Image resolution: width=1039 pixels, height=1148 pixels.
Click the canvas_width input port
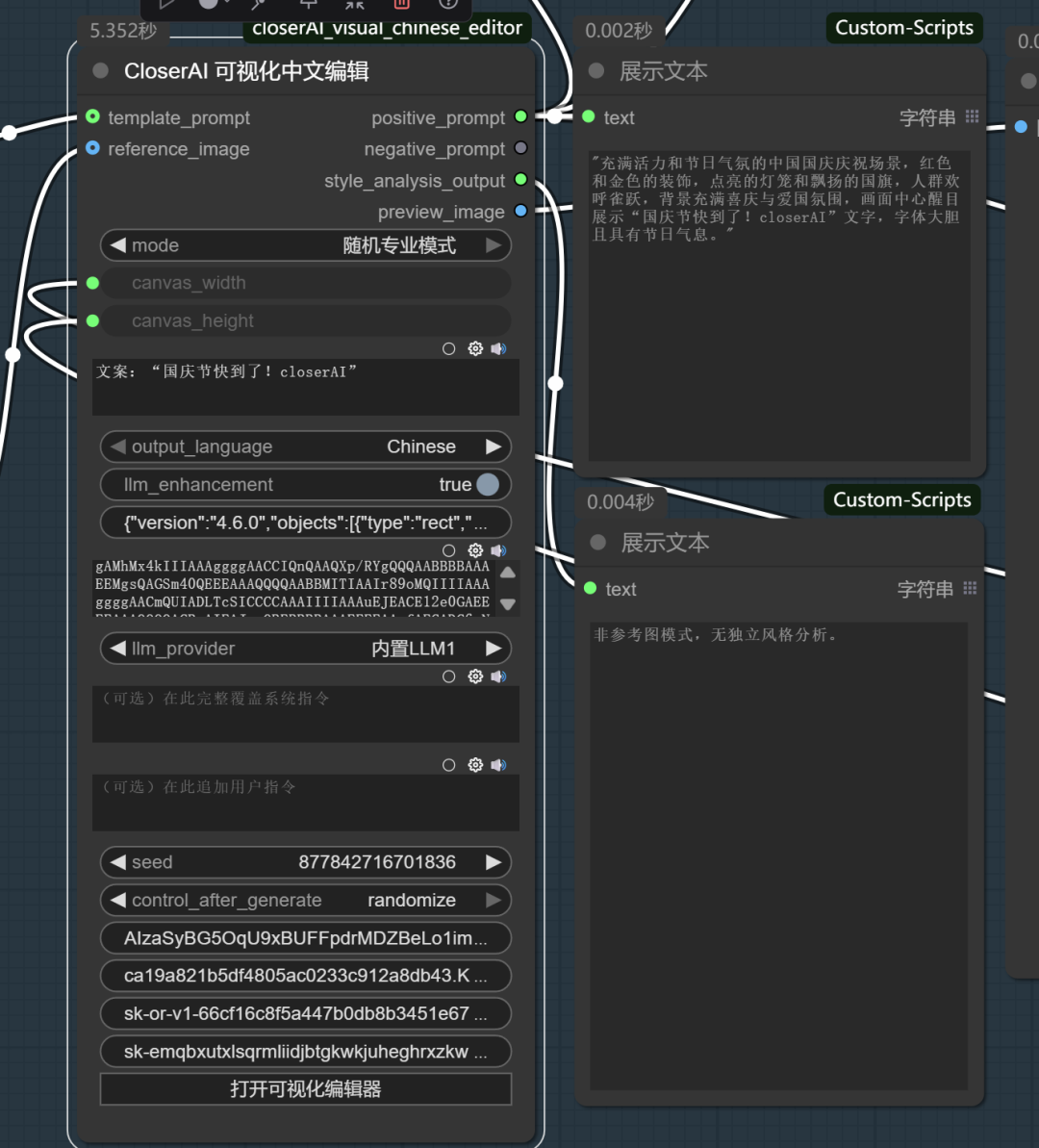pos(93,283)
